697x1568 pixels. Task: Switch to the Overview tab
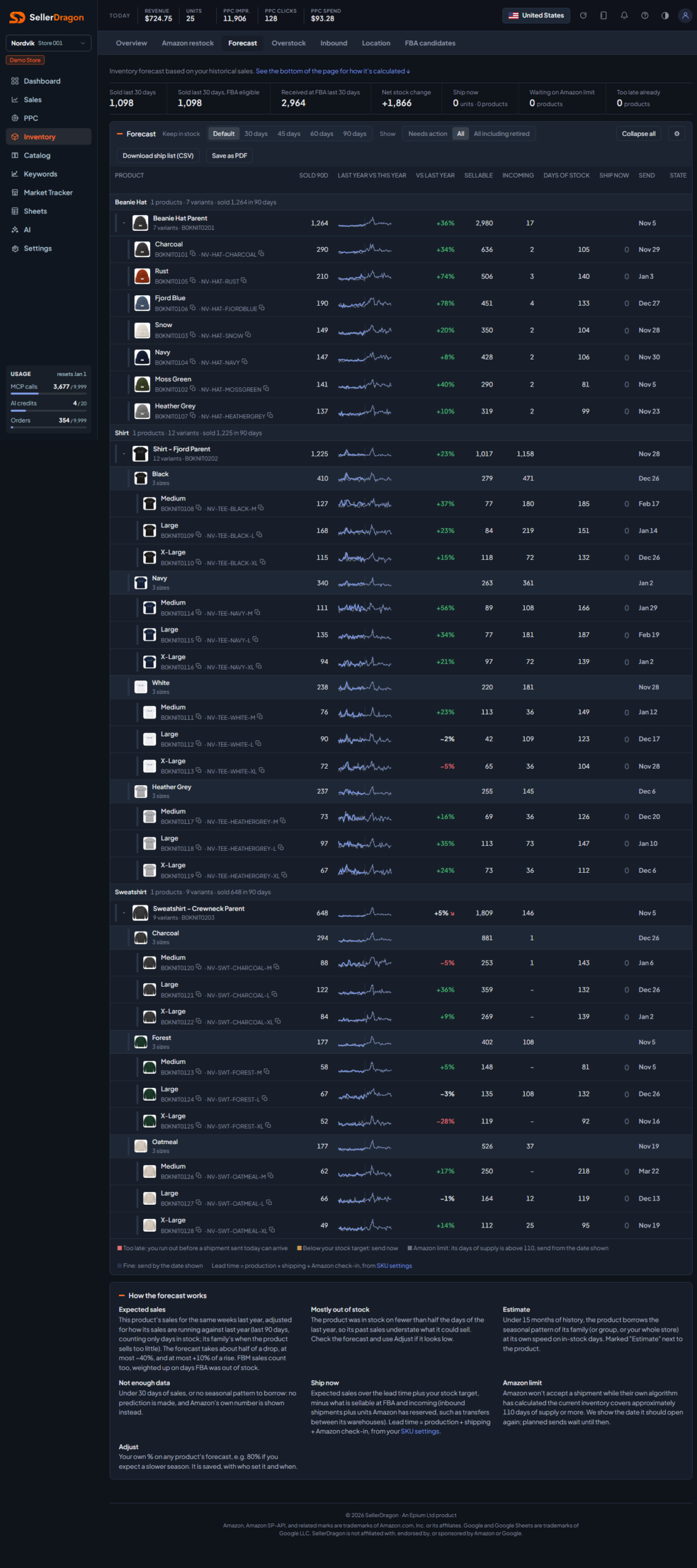coord(131,43)
